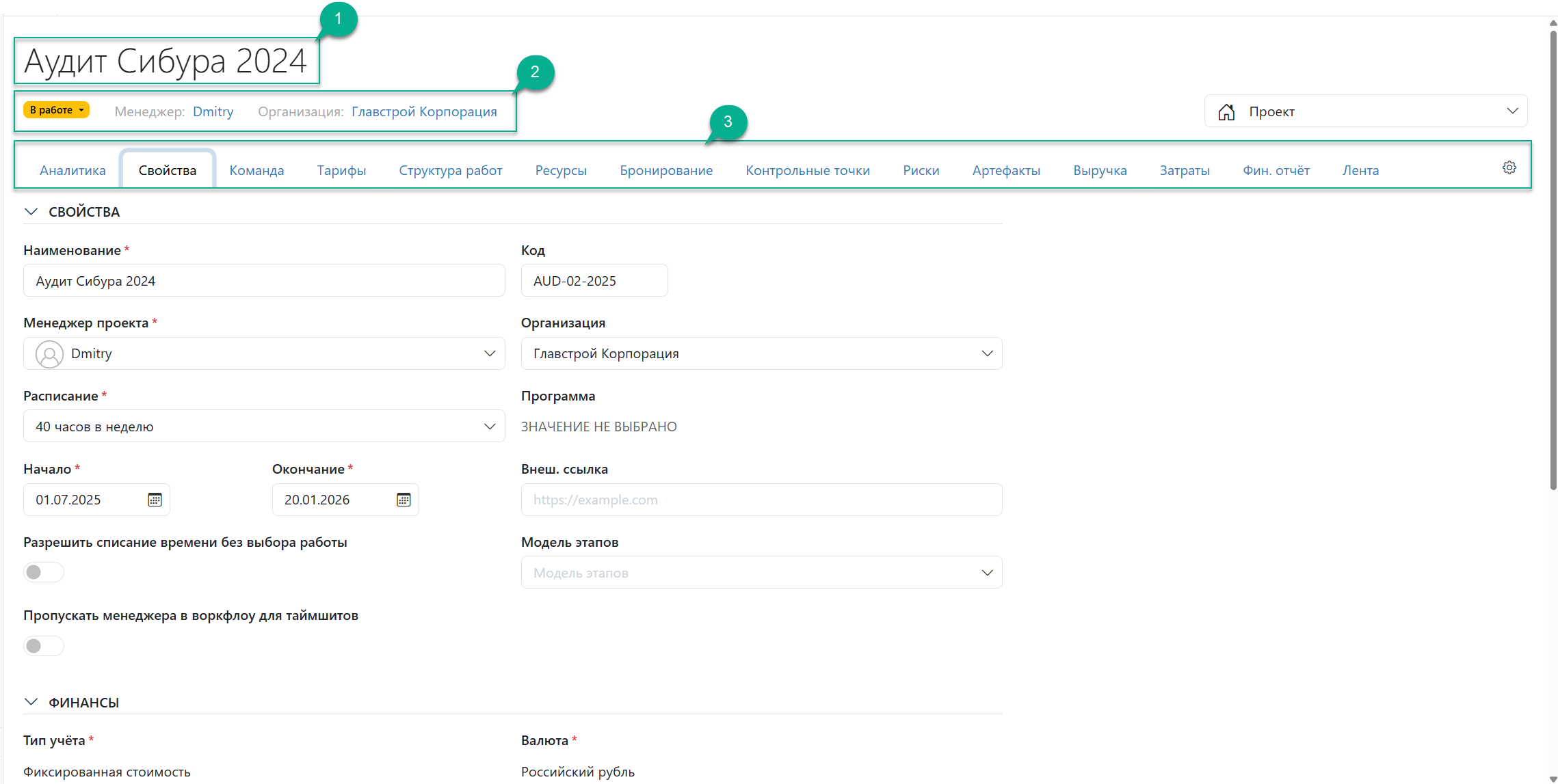Image resolution: width=1558 pixels, height=784 pixels.
Task: Click the tabs settings gear icon
Action: point(1509,168)
